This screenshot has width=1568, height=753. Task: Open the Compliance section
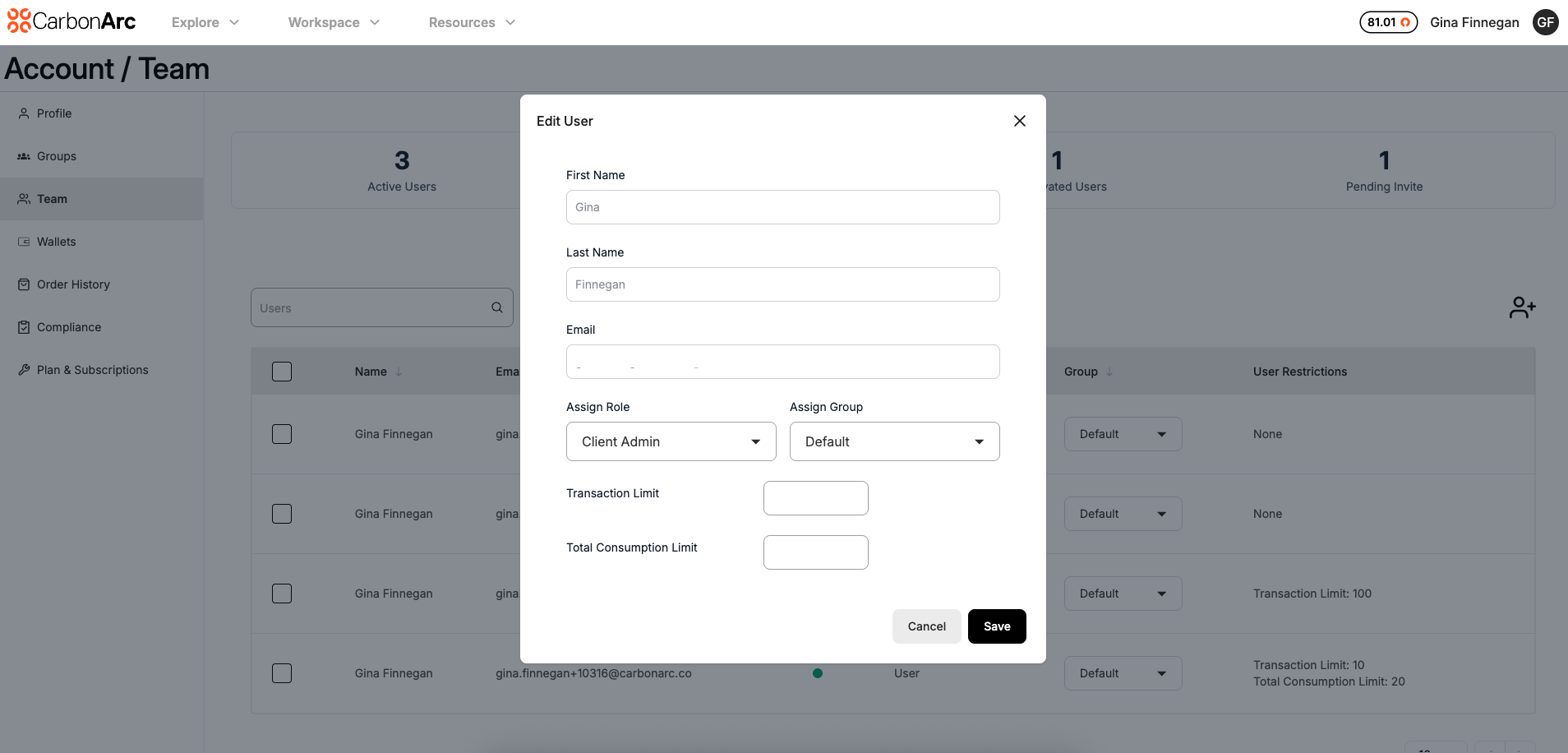click(x=68, y=326)
